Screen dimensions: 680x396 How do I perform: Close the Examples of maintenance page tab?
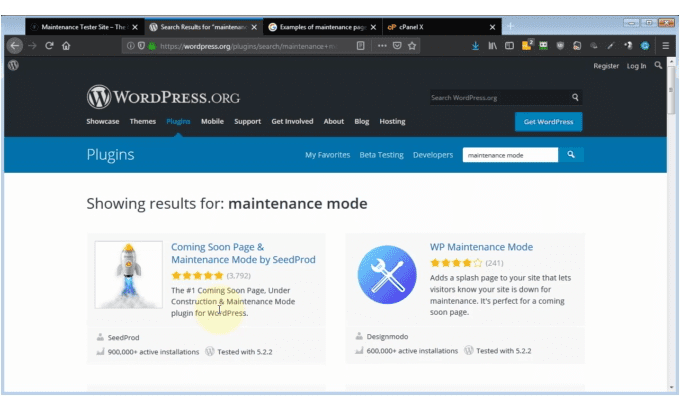pyautogui.click(x=373, y=27)
